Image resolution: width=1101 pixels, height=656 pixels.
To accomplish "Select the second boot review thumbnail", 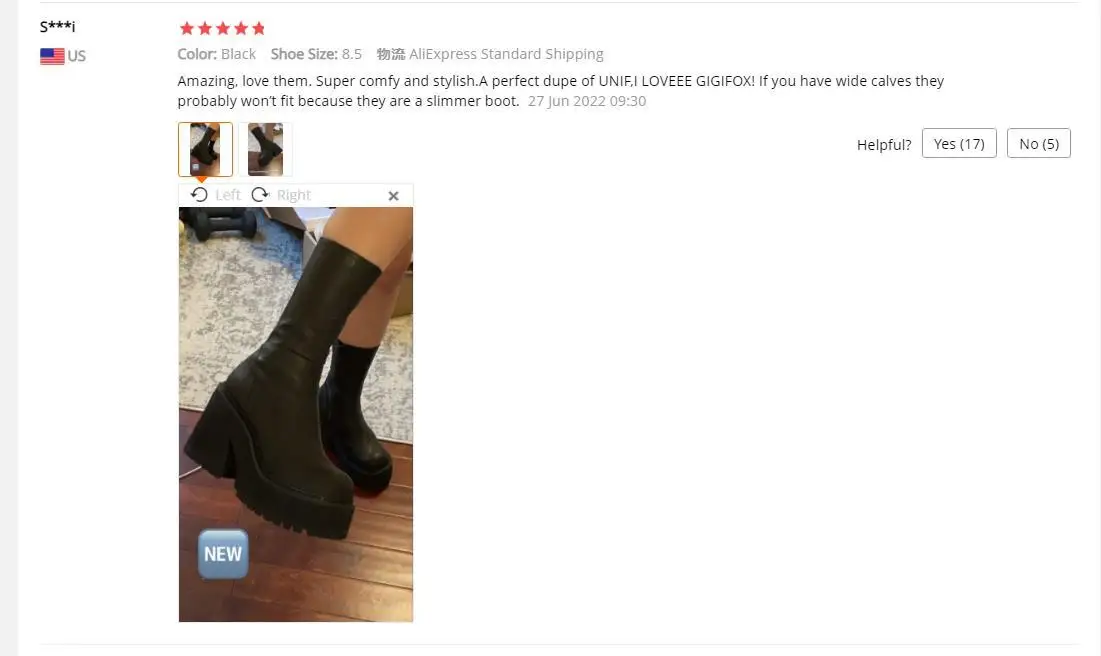I will (x=265, y=149).
